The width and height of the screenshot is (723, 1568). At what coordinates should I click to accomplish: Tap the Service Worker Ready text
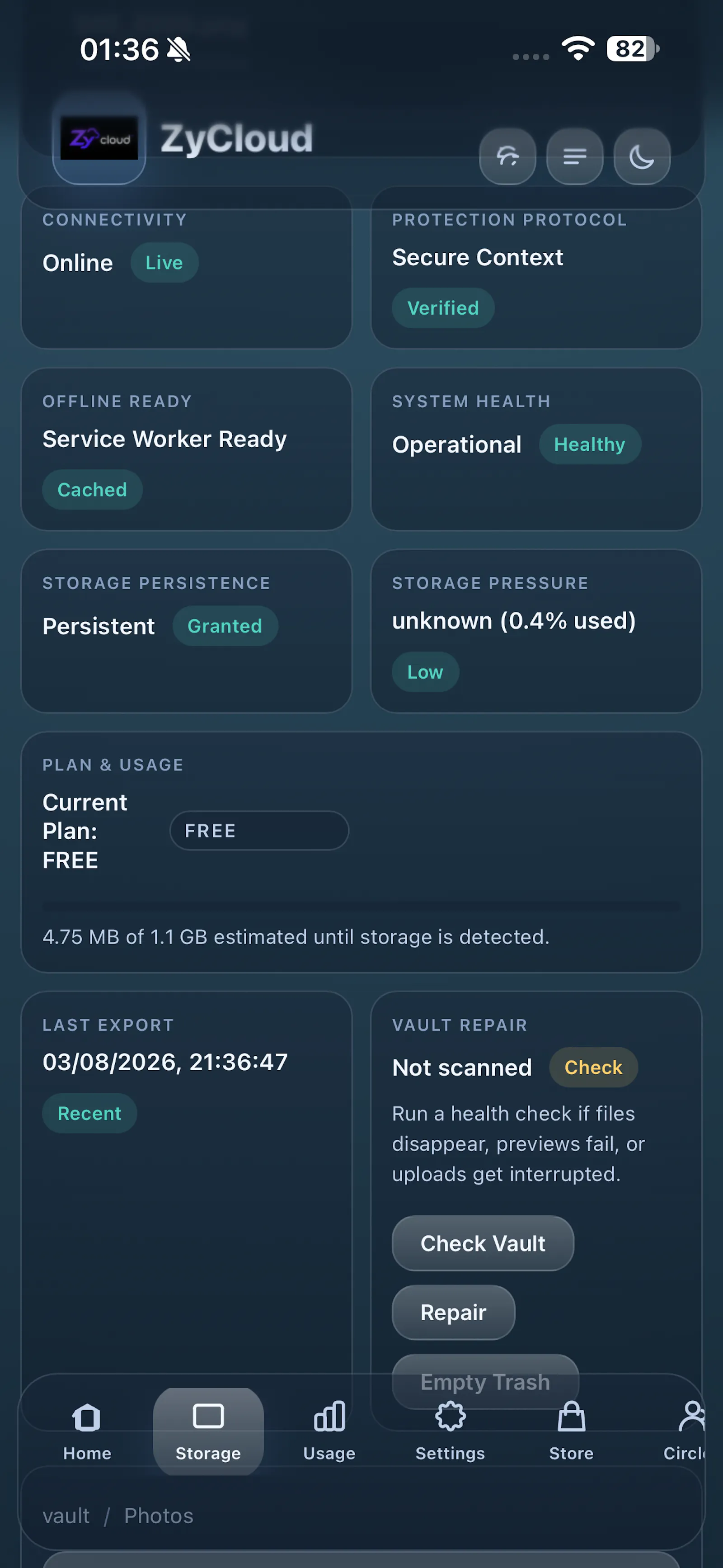(164, 439)
